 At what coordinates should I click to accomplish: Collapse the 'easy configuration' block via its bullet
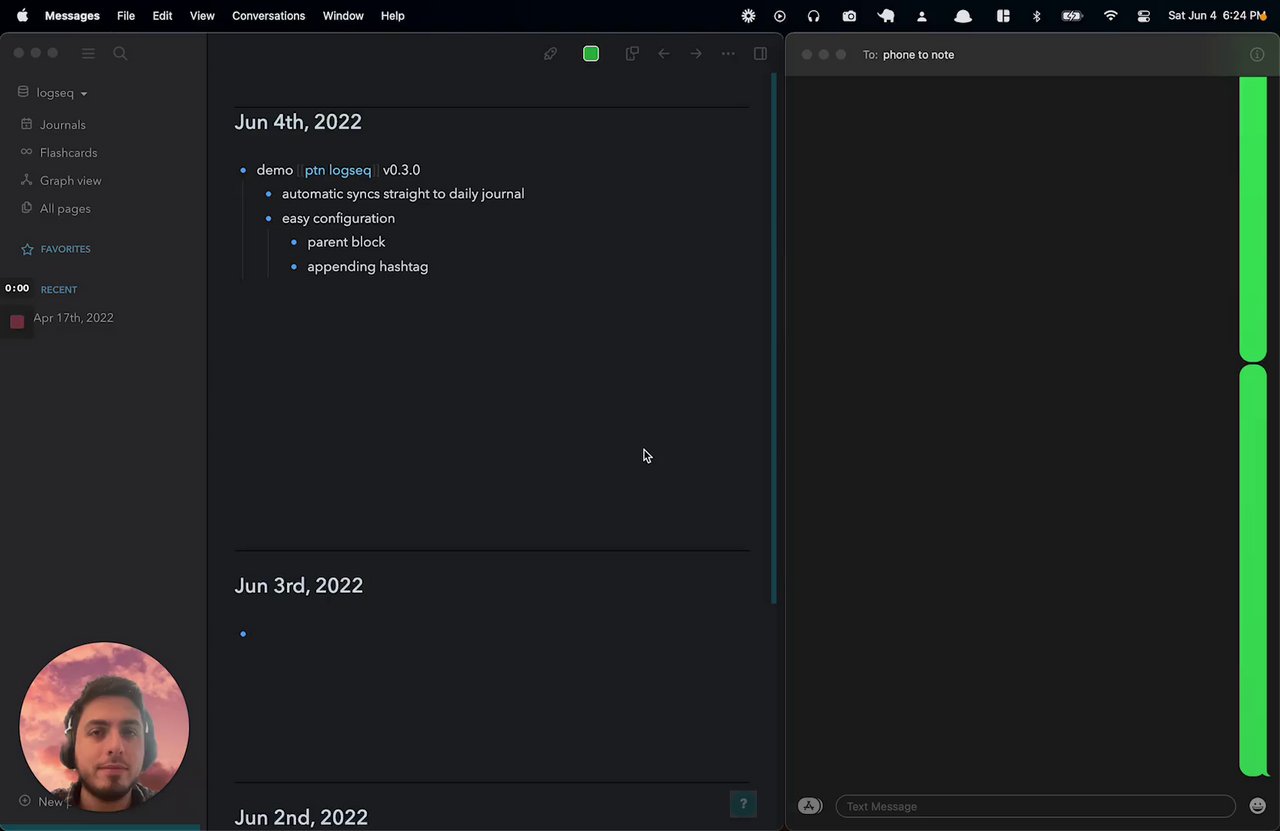[x=268, y=218]
